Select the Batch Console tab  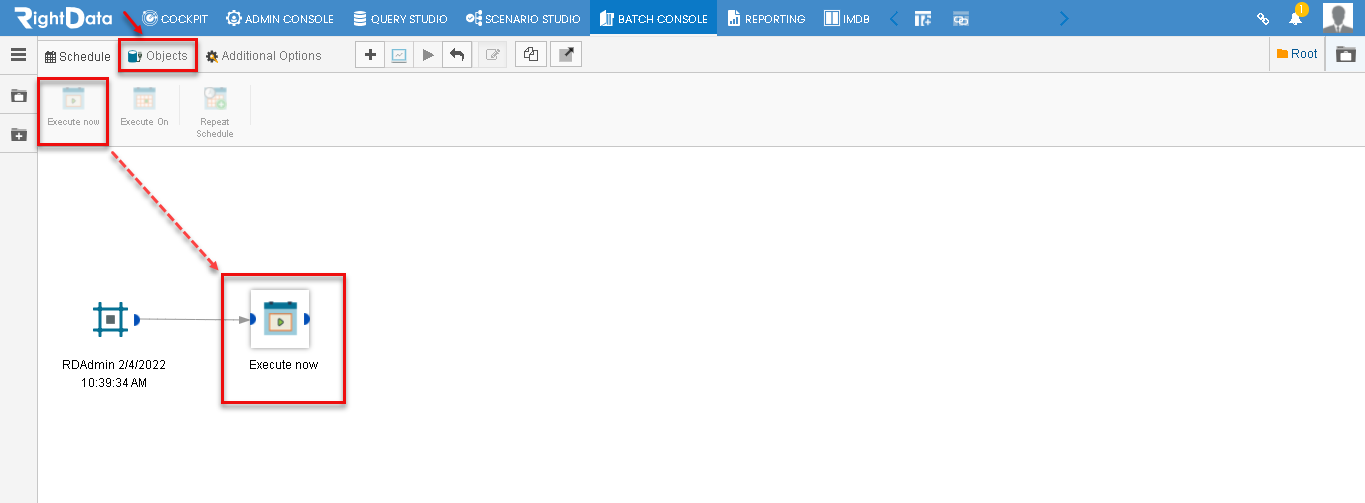click(653, 18)
